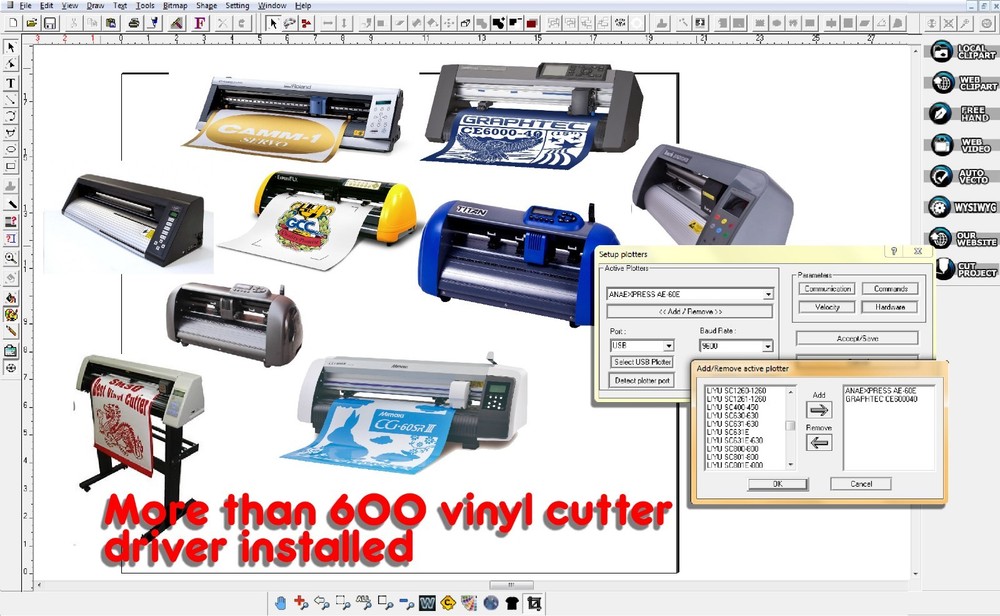This screenshot has height=616, width=1000.
Task: Click the stamp icon in the top toolbar
Action: 662,24
